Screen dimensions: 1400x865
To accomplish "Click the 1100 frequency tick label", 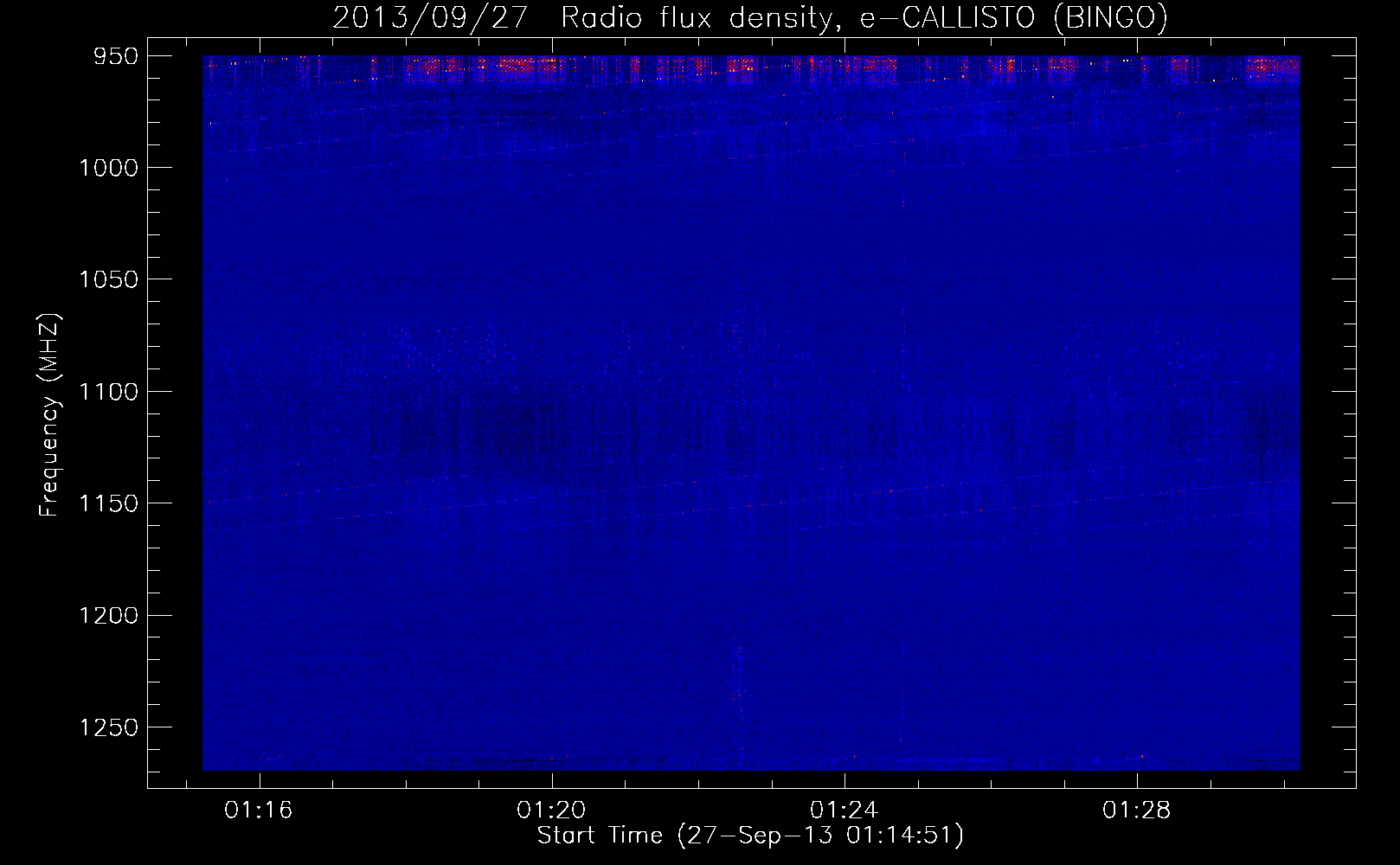I will point(108,392).
